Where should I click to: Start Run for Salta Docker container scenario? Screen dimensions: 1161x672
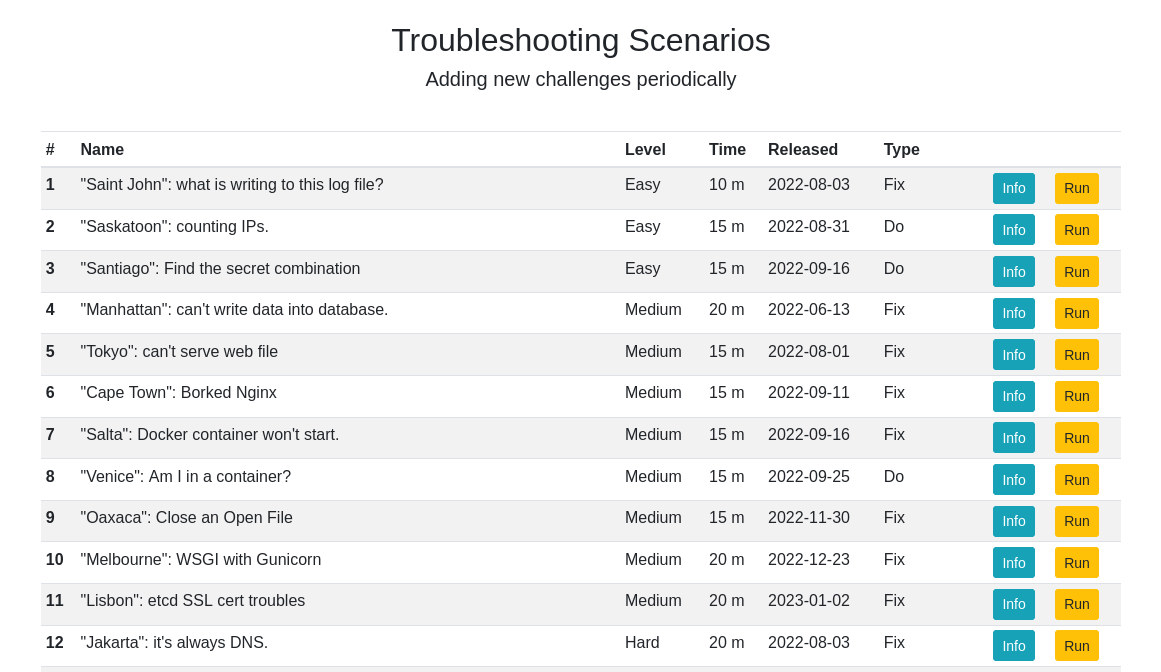(1077, 437)
